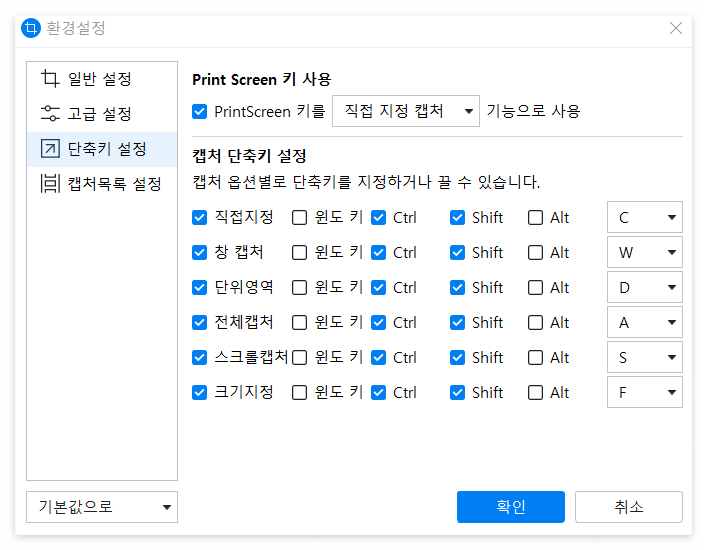Viewport: 707px width, 550px height.
Task: Click the arrow icon beside 단축키 설정
Action: coord(50,148)
